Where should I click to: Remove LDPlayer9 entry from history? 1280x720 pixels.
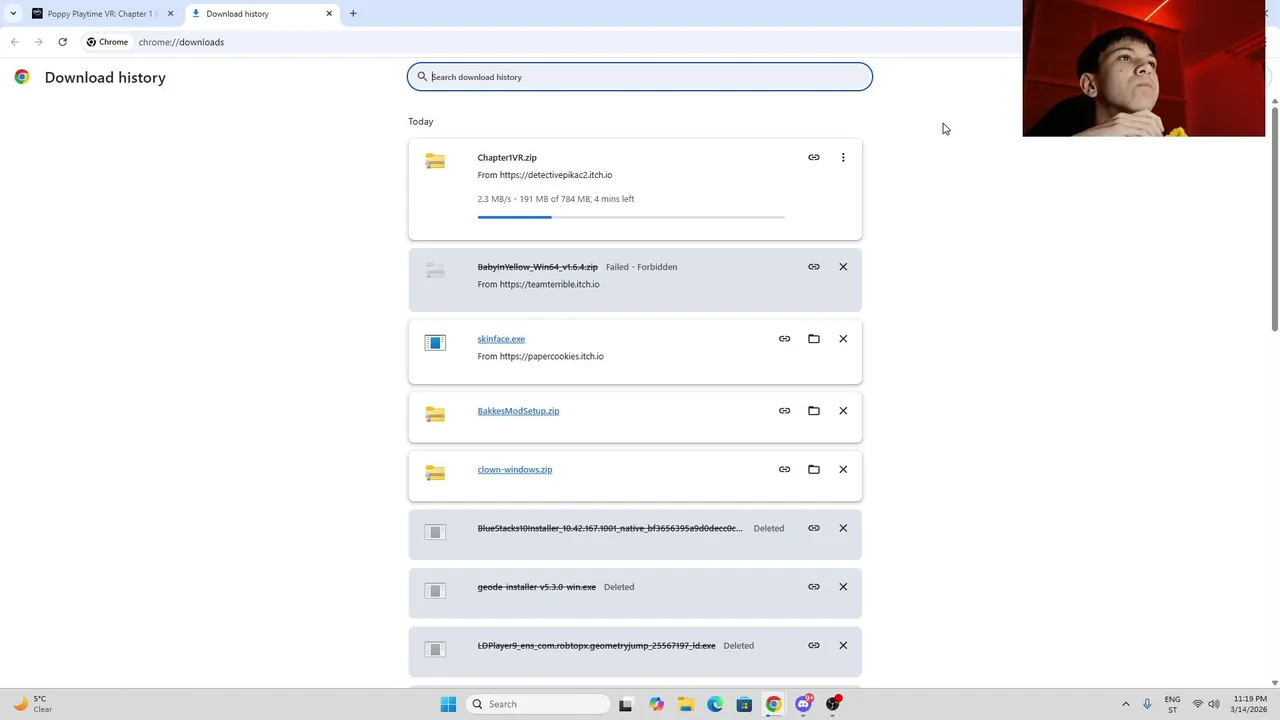[843, 646]
